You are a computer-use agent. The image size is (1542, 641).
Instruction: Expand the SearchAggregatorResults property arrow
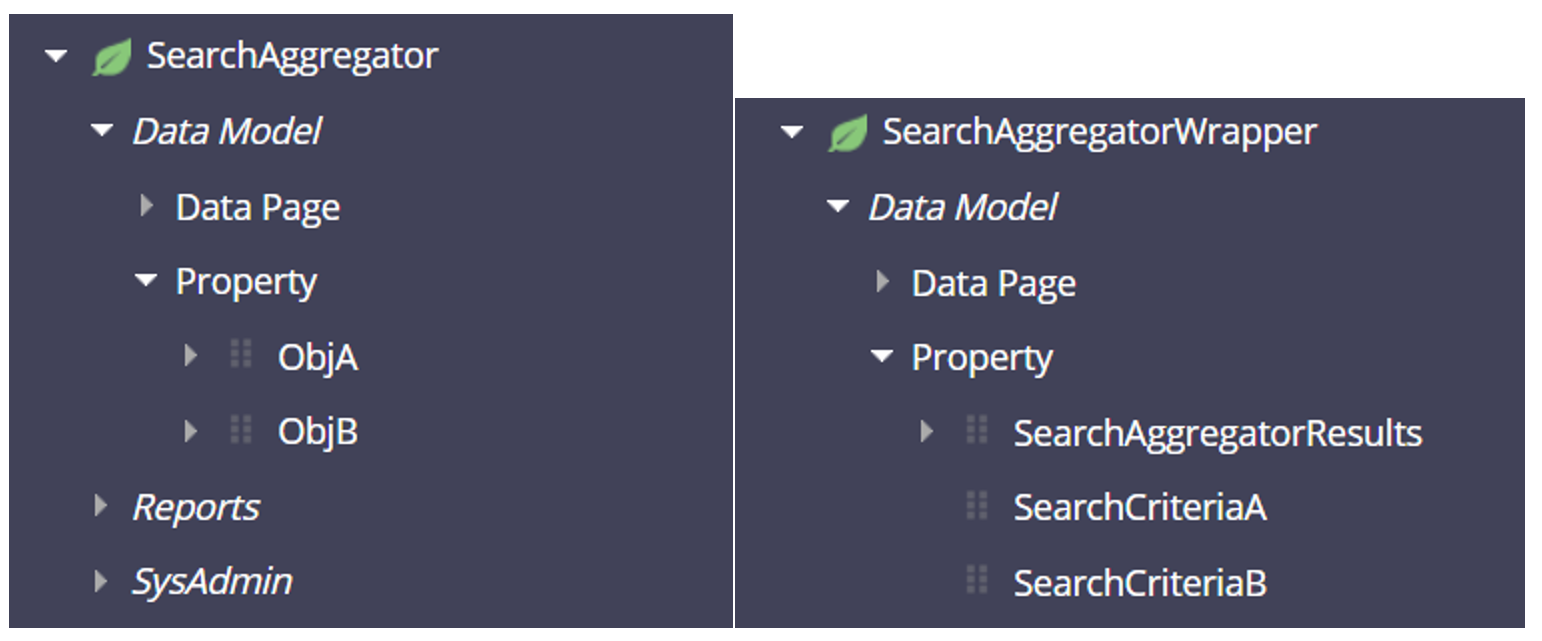[x=927, y=432]
